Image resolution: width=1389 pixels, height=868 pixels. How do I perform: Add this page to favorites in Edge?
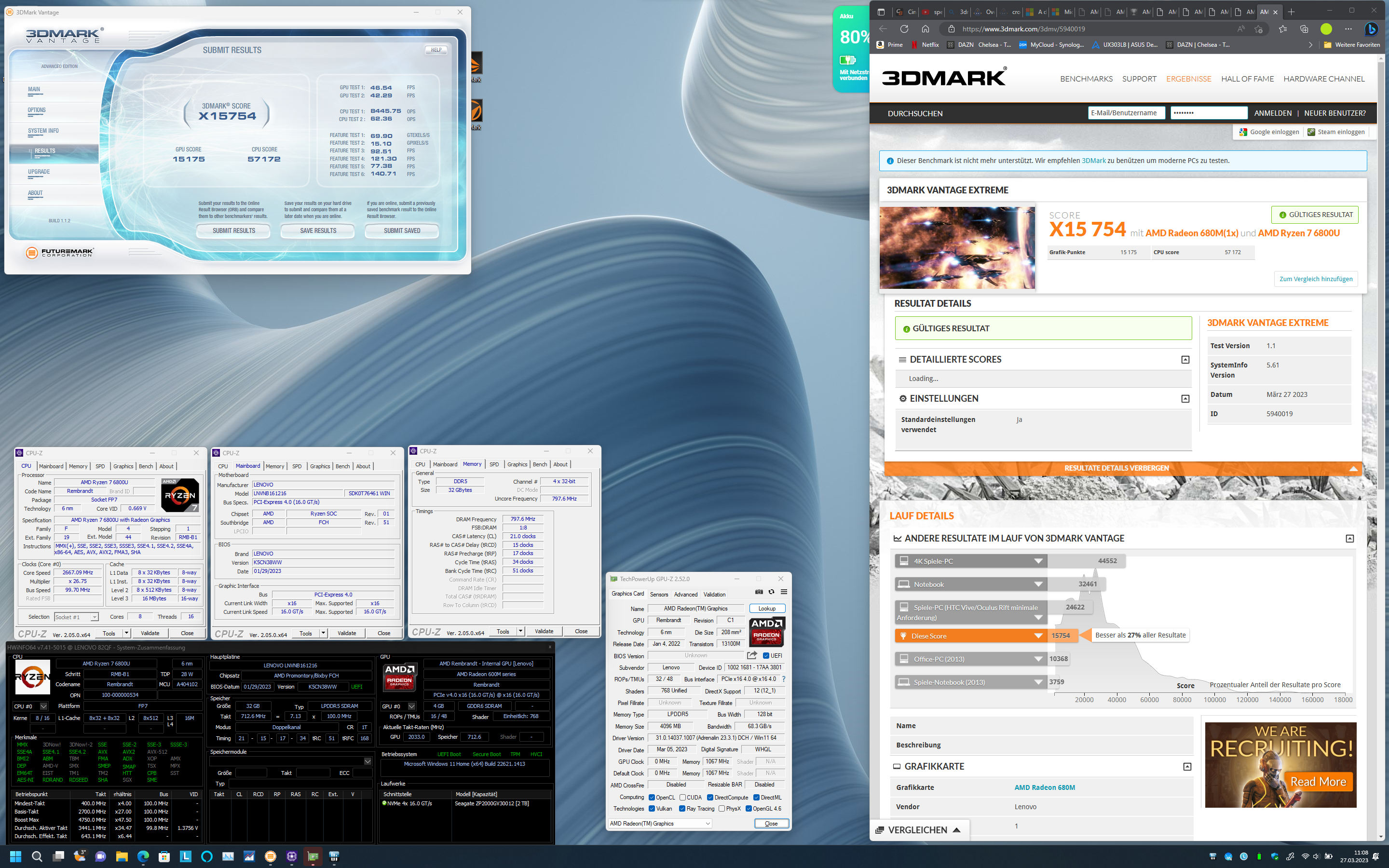tap(1259, 29)
